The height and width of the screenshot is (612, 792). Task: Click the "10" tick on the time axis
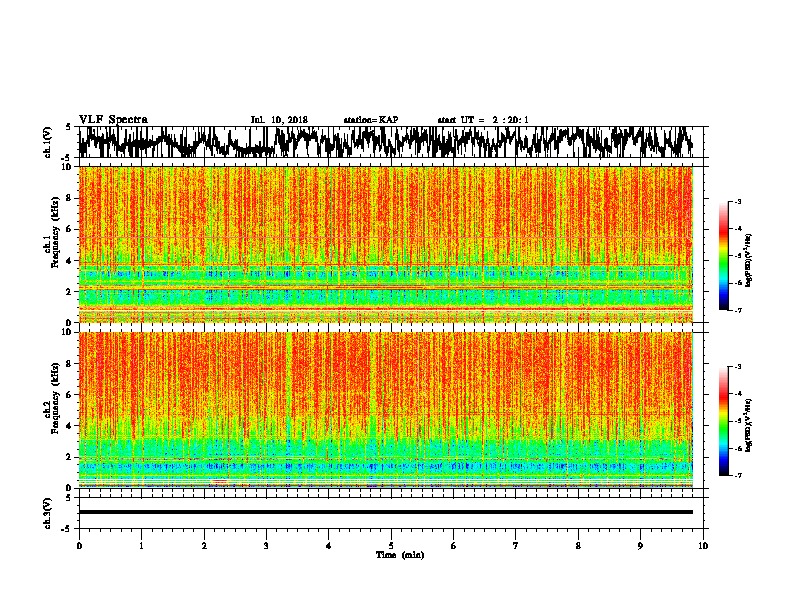[x=703, y=546]
